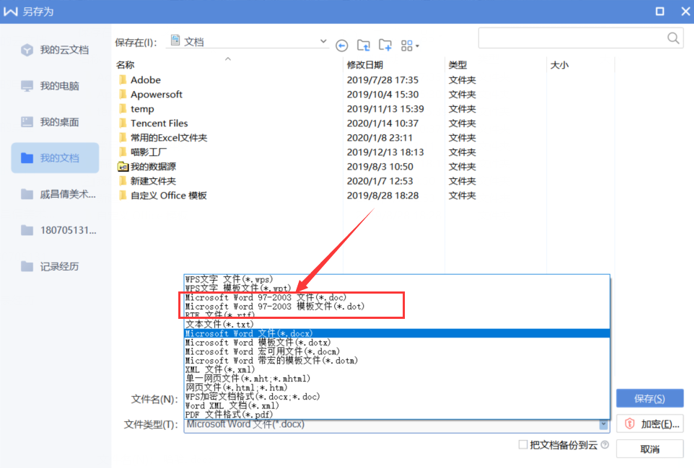Open the 文件类型 dropdown arrow
Screen dimensions: 694x468
pyautogui.click(x=604, y=425)
